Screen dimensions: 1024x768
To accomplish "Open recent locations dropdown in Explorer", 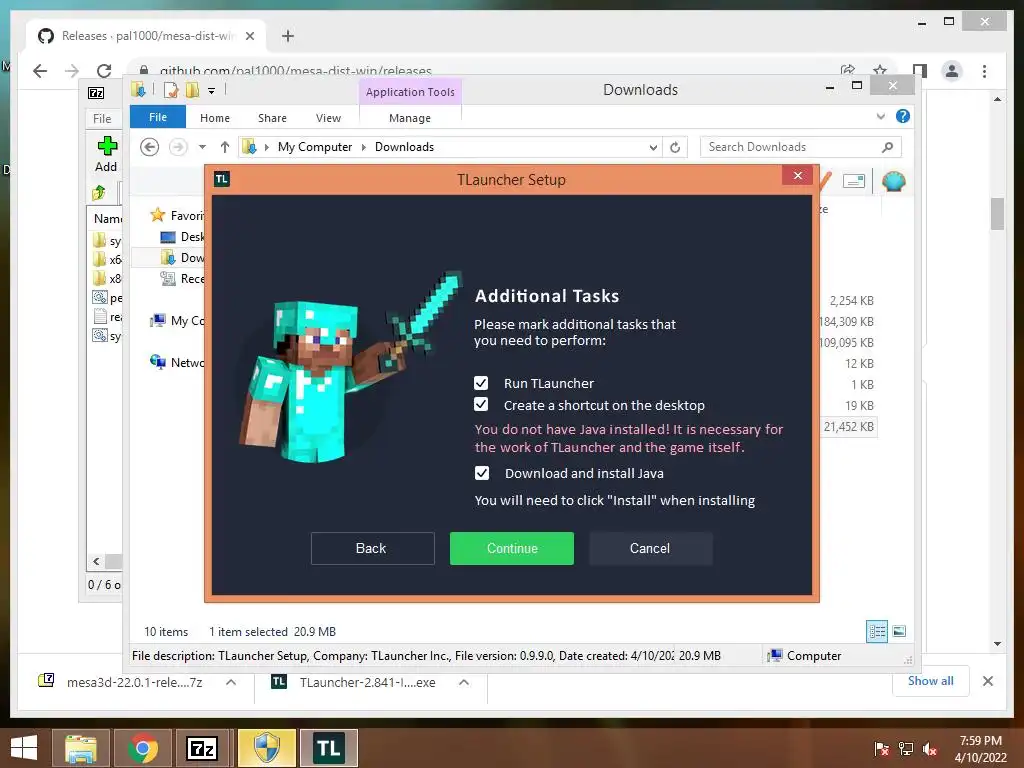I will pyautogui.click(x=202, y=147).
